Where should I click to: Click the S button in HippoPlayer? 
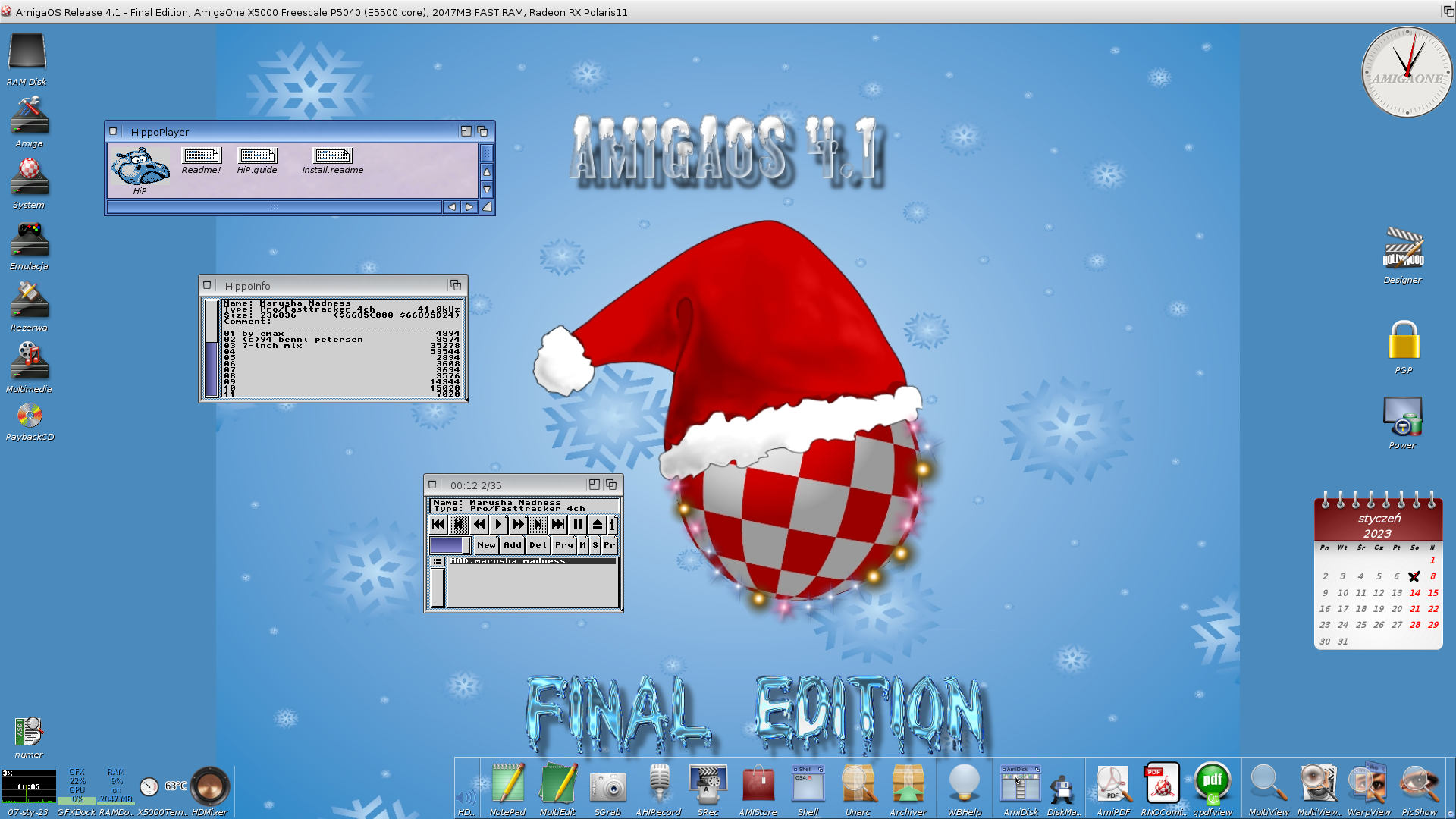coord(596,544)
